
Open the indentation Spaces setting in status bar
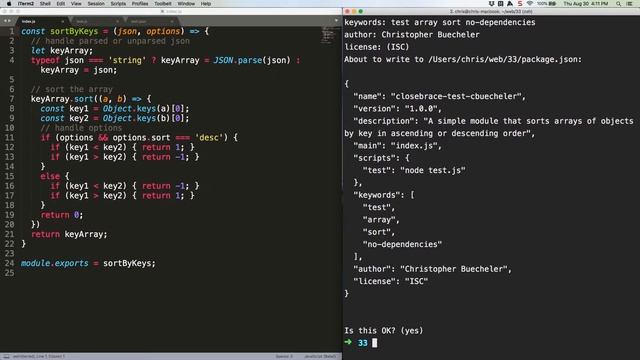(284, 356)
